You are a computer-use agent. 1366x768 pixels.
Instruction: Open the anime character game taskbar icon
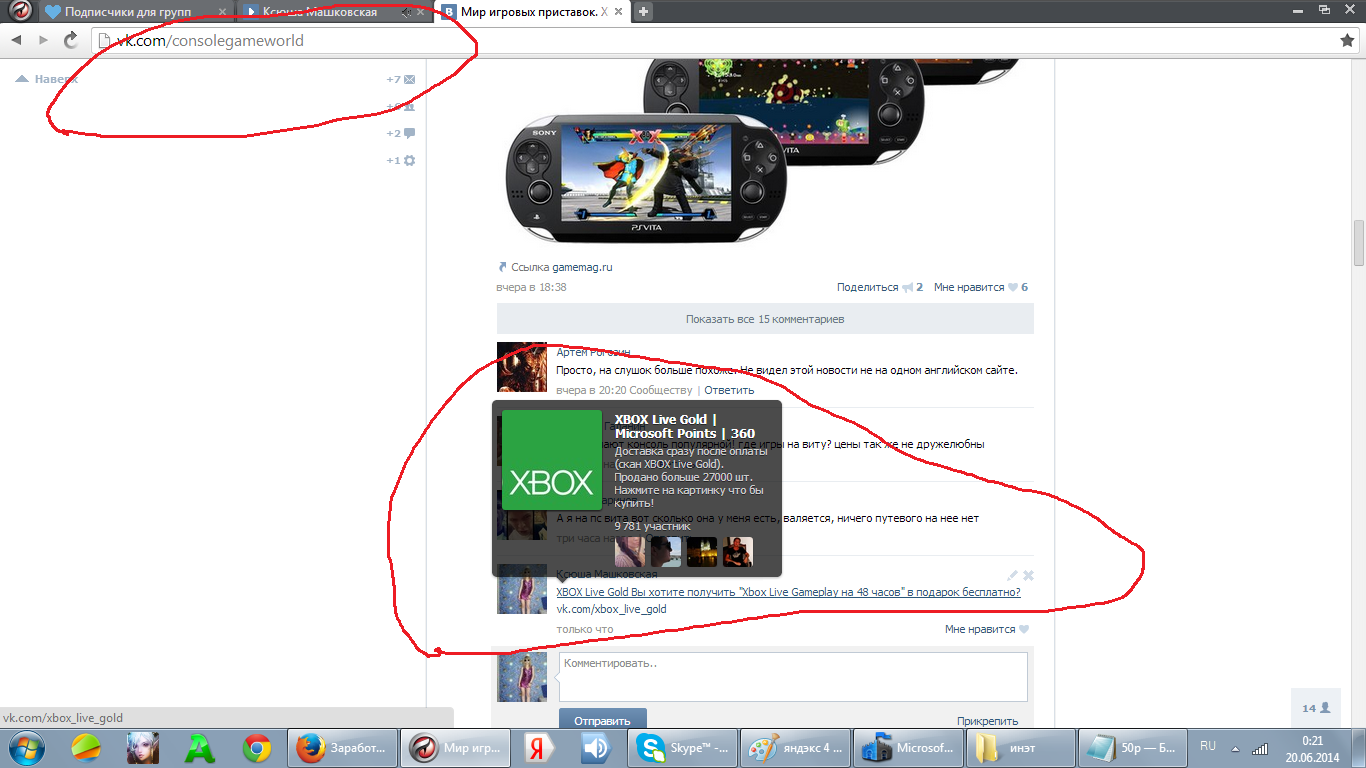tap(143, 747)
